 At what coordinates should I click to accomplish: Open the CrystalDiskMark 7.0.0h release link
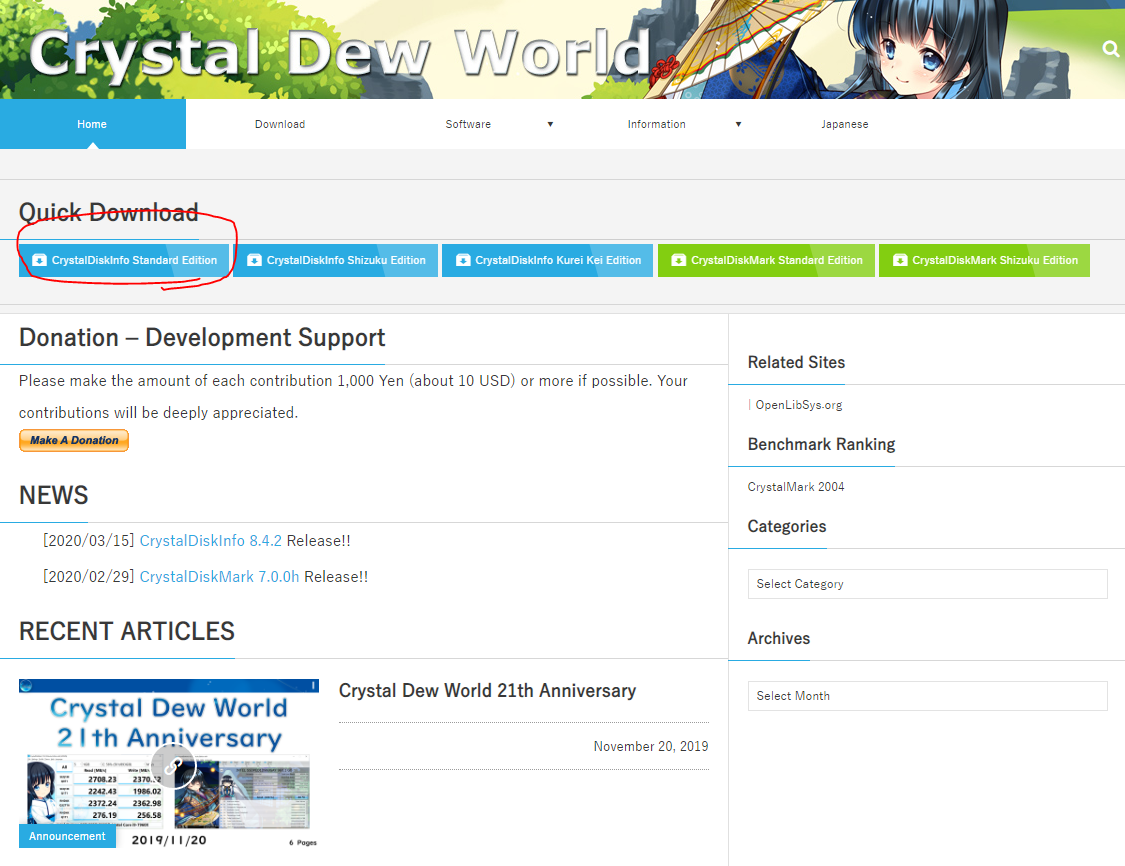tap(219, 577)
